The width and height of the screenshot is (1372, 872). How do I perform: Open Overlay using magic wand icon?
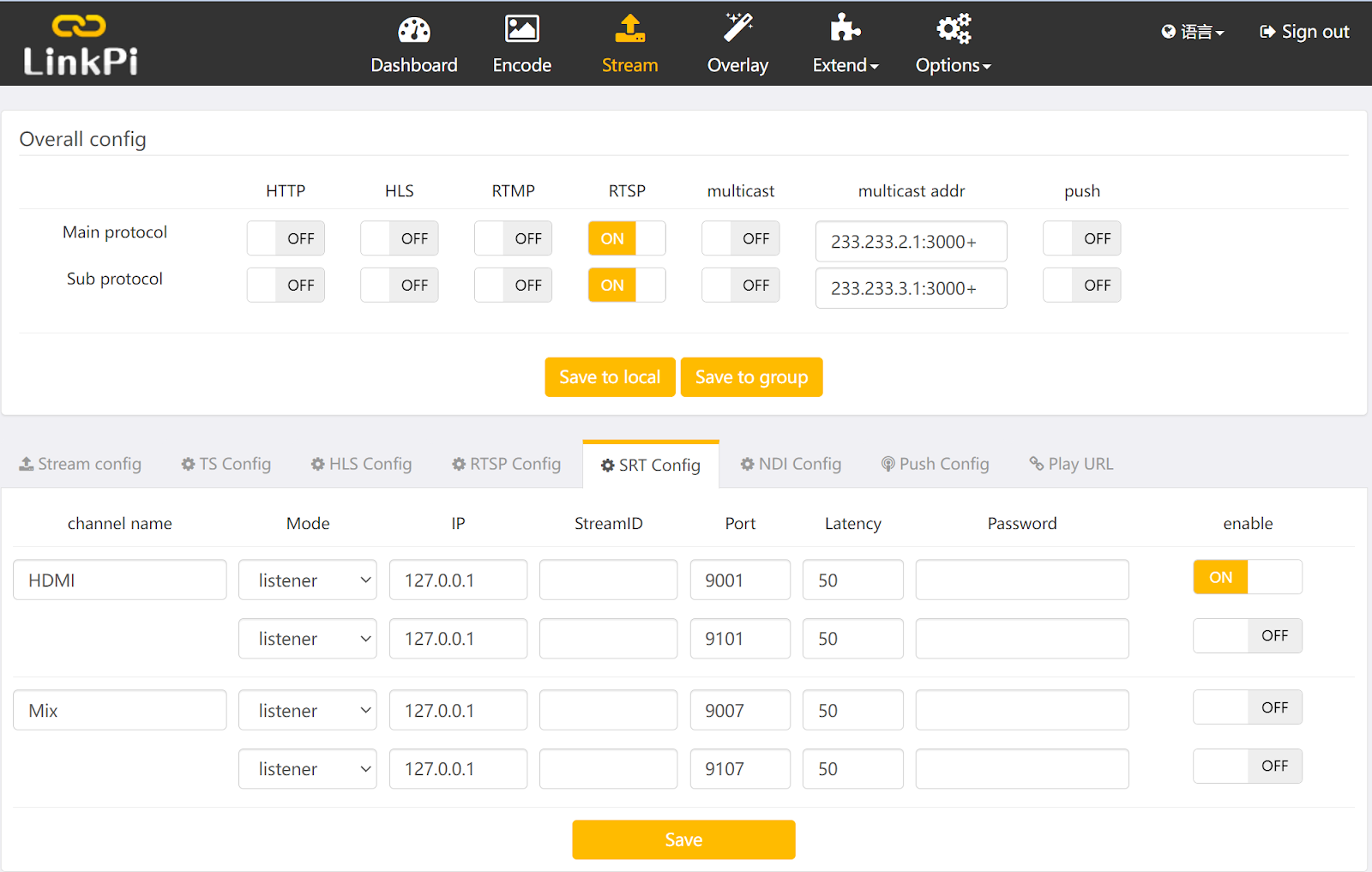(737, 28)
